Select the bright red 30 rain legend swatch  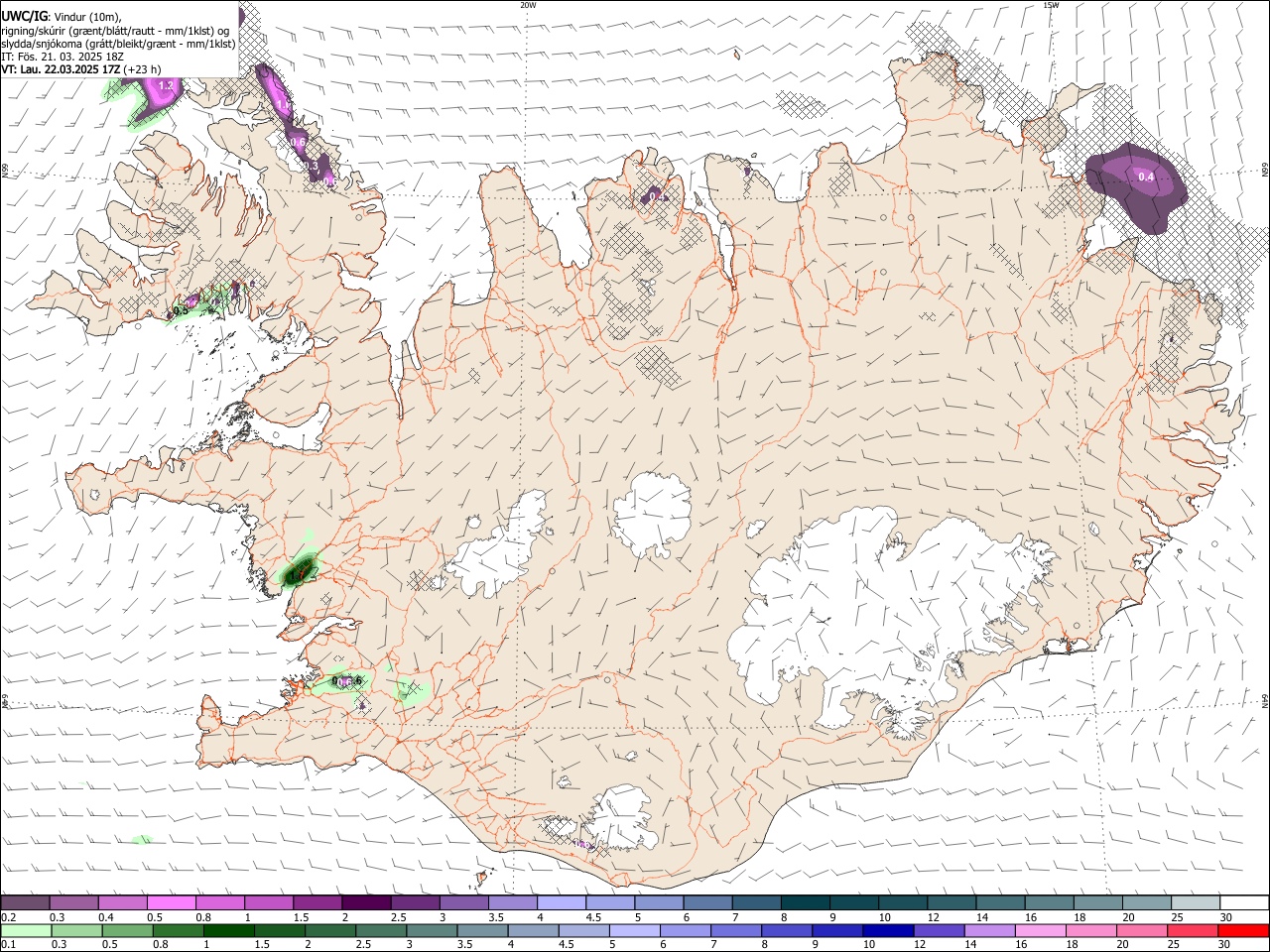tap(1243, 930)
